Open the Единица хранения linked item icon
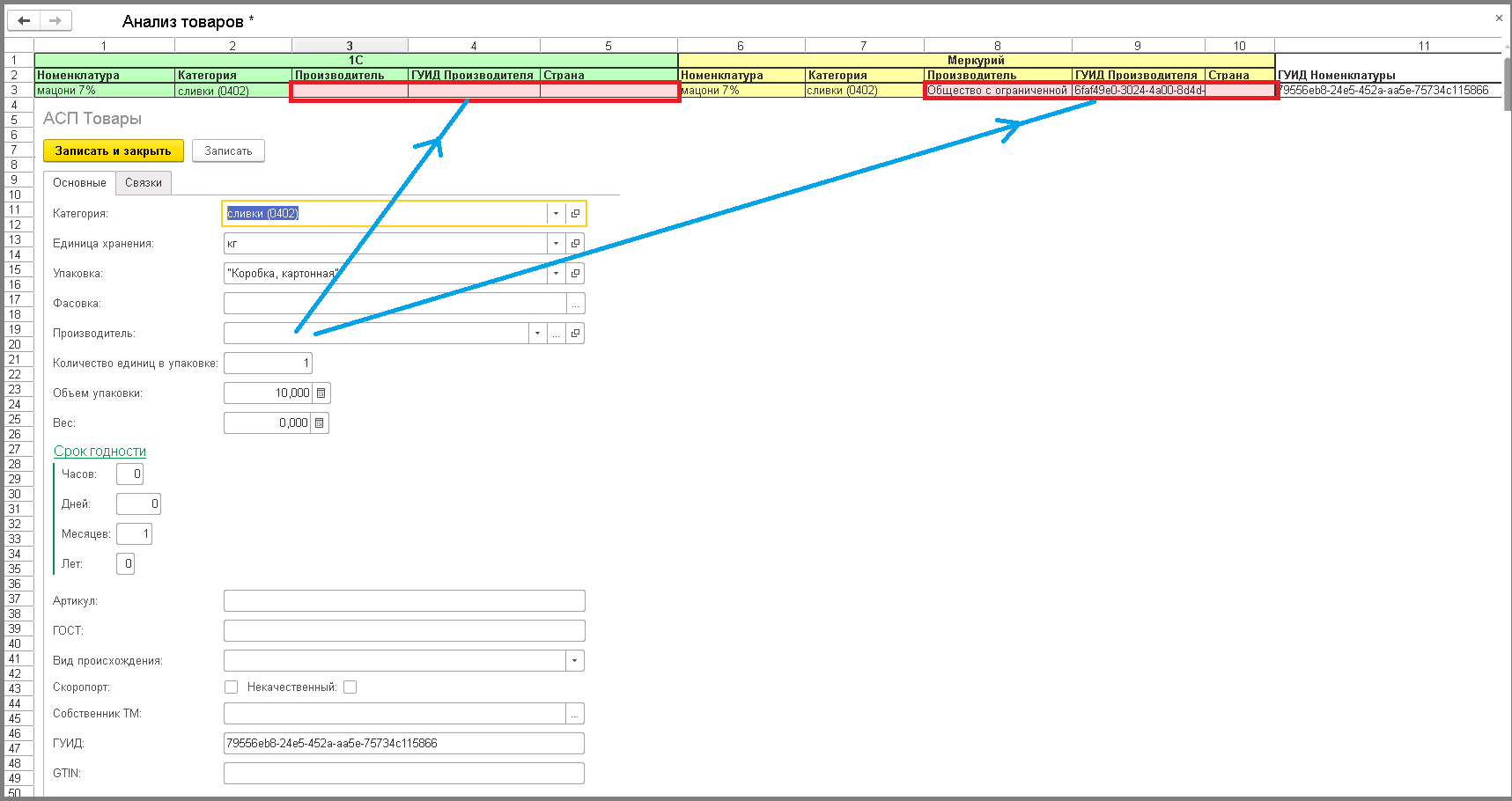This screenshot has width=1512, height=801. pos(575,243)
